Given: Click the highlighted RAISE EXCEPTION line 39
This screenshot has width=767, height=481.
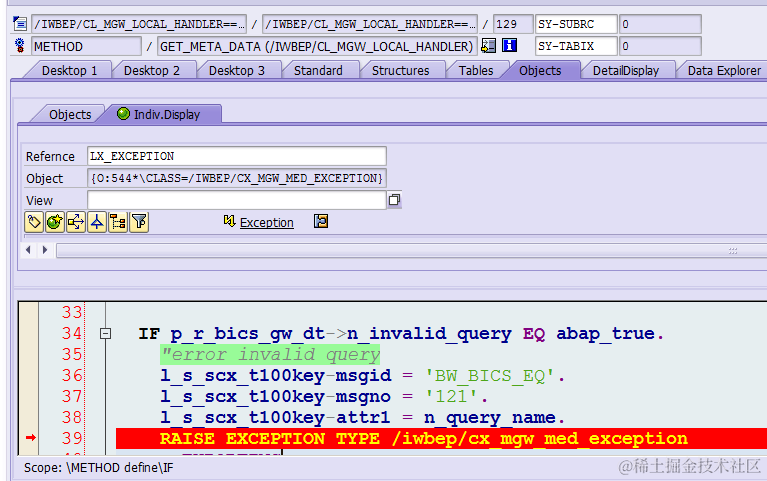Looking at the screenshot, I should coord(440,438).
